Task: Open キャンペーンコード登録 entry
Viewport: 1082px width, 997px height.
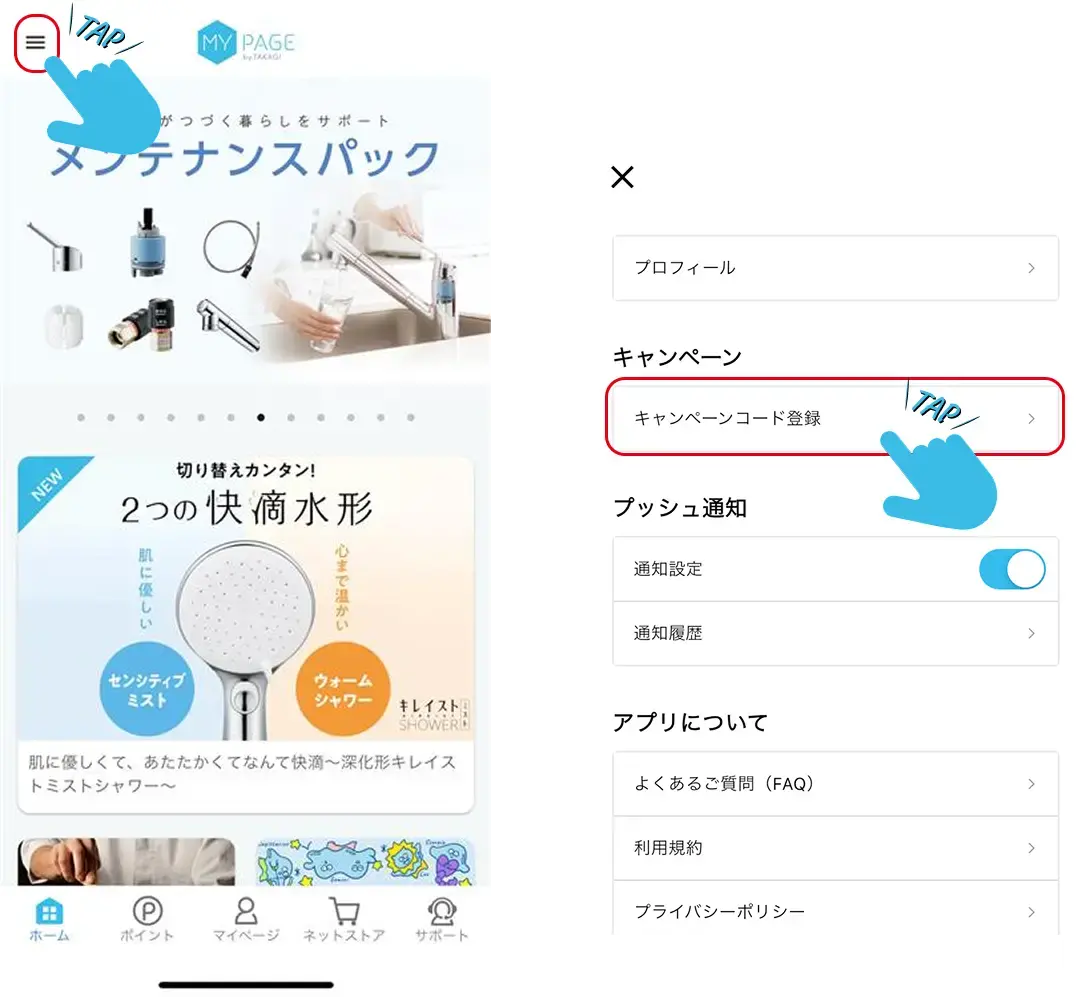Action: coord(835,418)
